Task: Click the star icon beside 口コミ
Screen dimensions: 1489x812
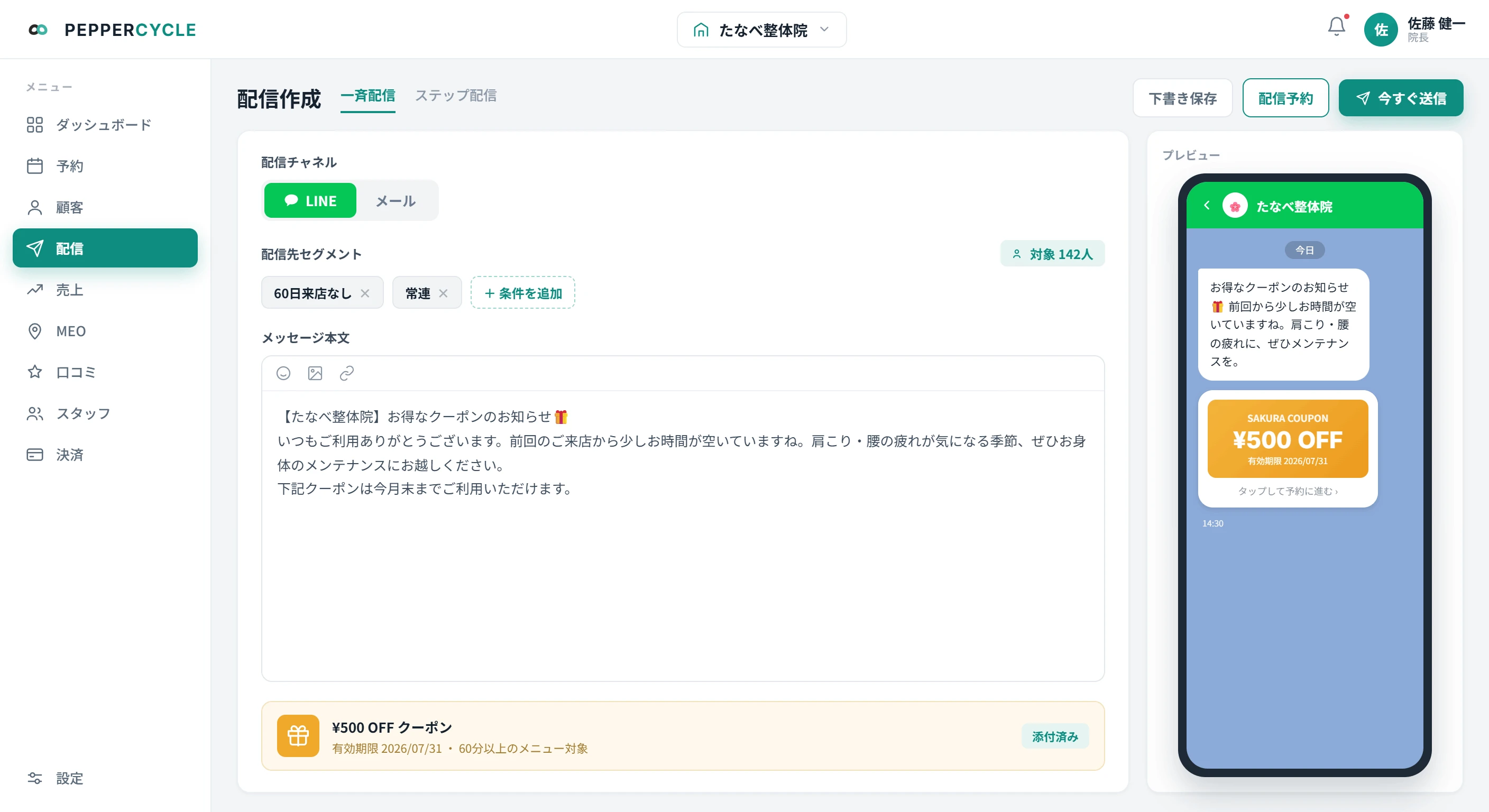Action: point(35,372)
